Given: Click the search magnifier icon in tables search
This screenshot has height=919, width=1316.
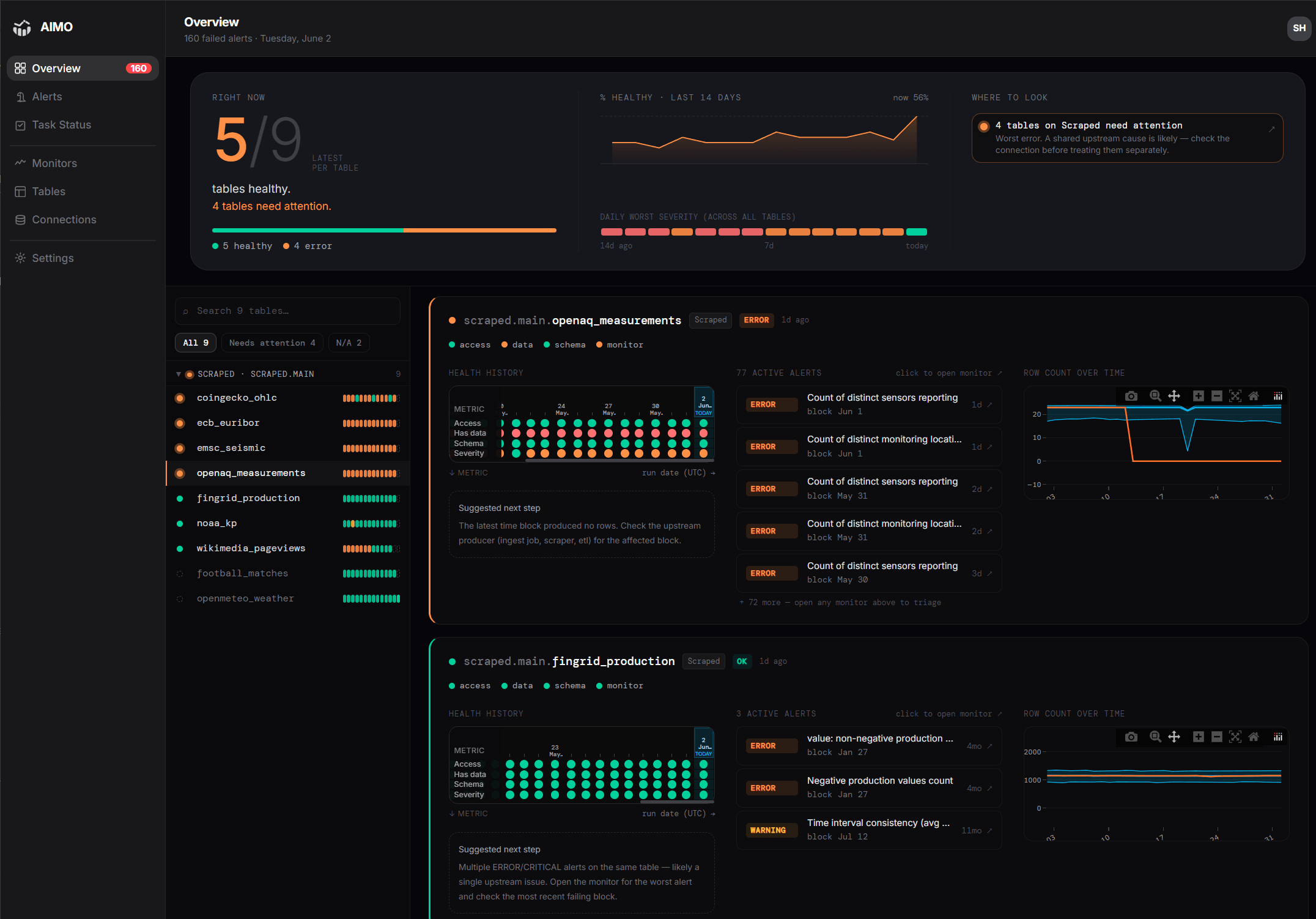Looking at the screenshot, I should (186, 311).
